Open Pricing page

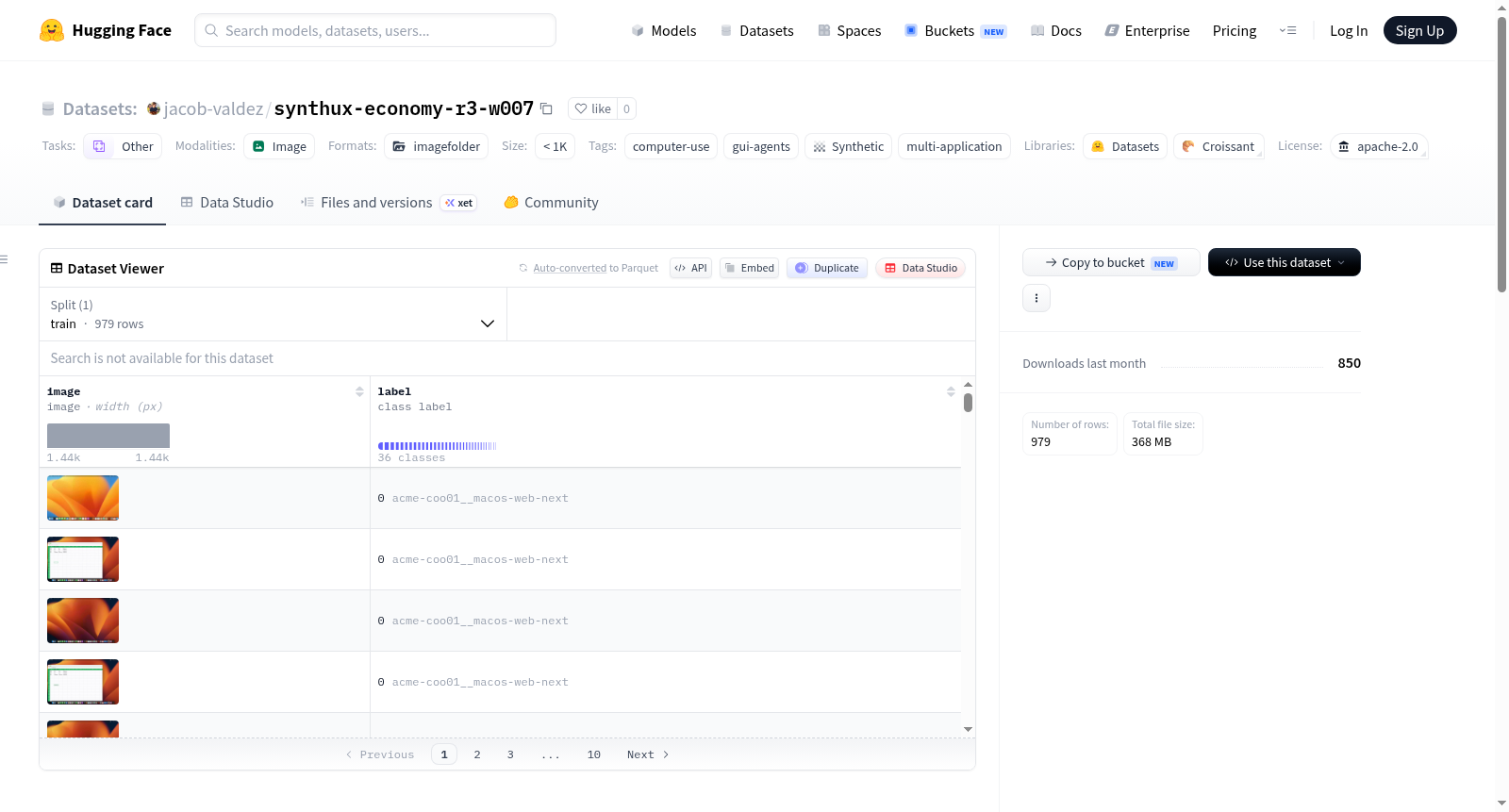click(x=1235, y=30)
